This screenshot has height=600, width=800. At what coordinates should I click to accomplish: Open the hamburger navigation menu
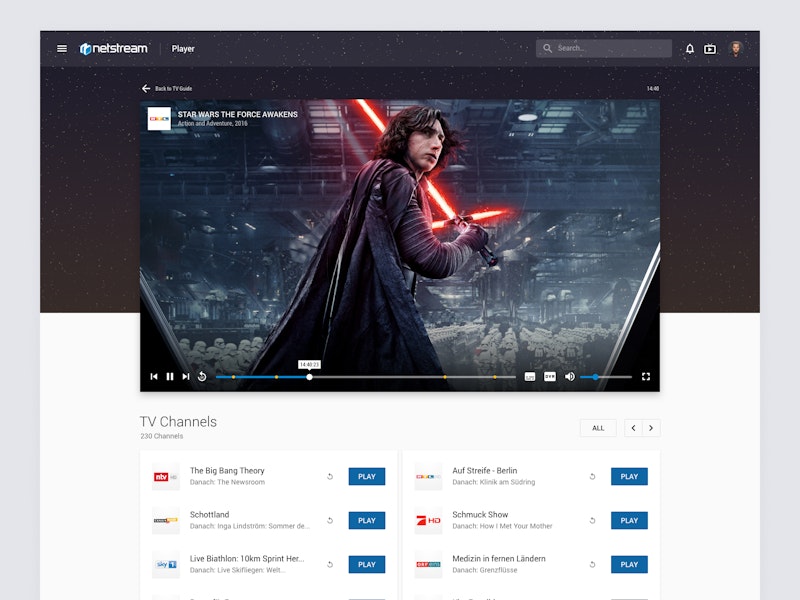(62, 48)
